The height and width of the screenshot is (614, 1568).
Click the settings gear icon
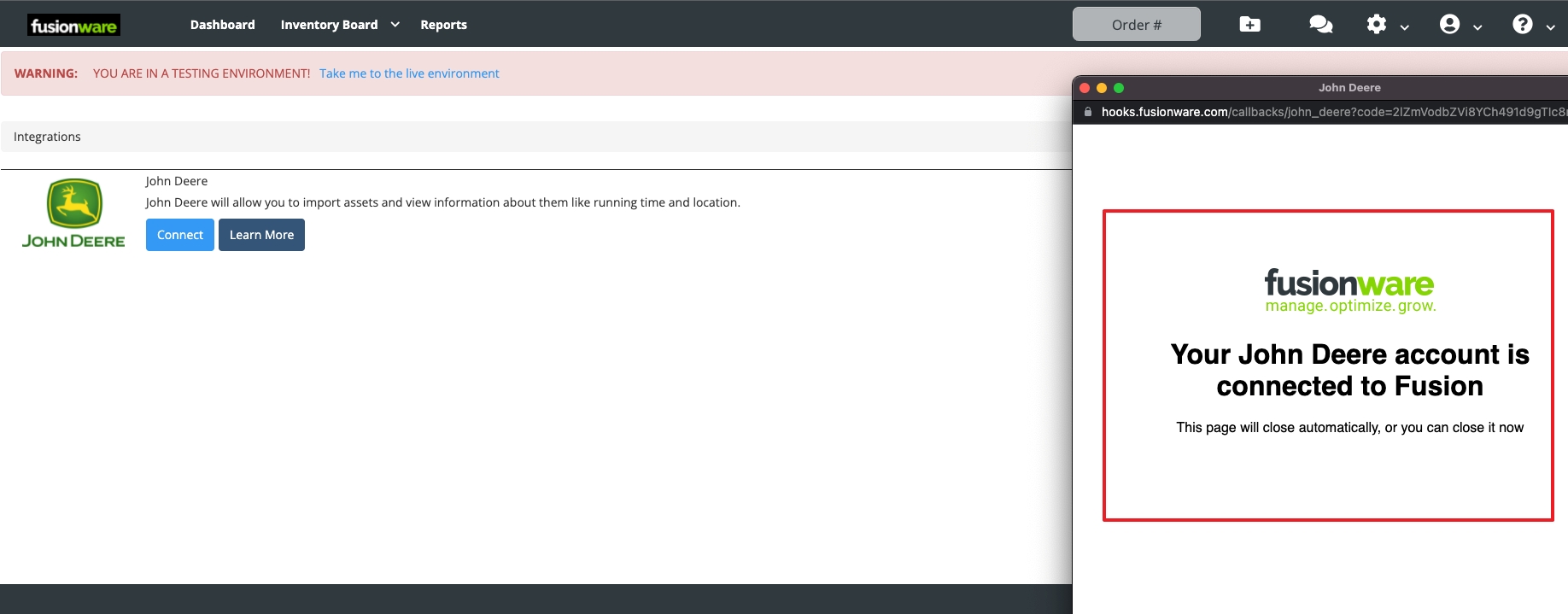tap(1376, 25)
